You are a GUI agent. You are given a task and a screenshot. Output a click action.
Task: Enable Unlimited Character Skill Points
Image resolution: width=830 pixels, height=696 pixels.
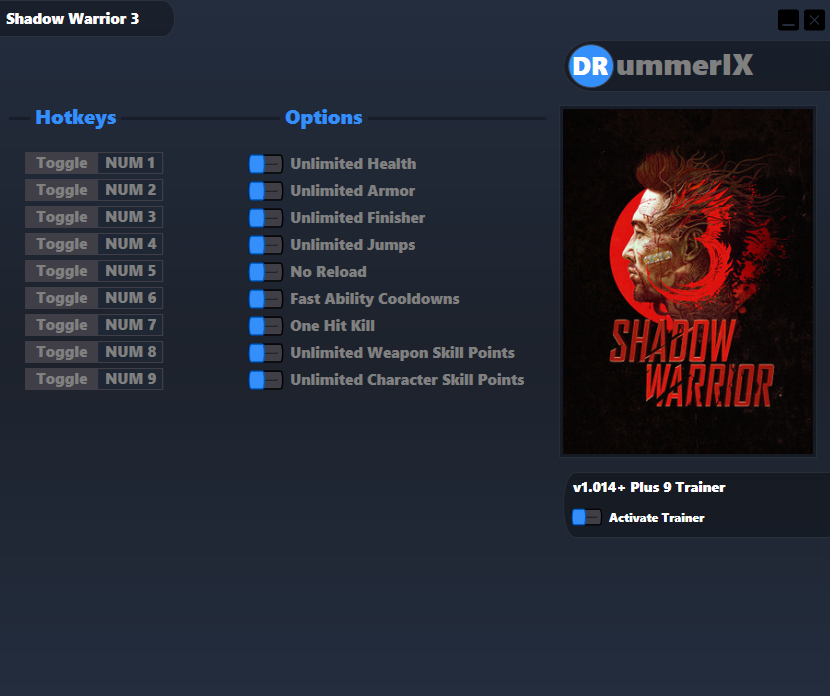(x=266, y=380)
